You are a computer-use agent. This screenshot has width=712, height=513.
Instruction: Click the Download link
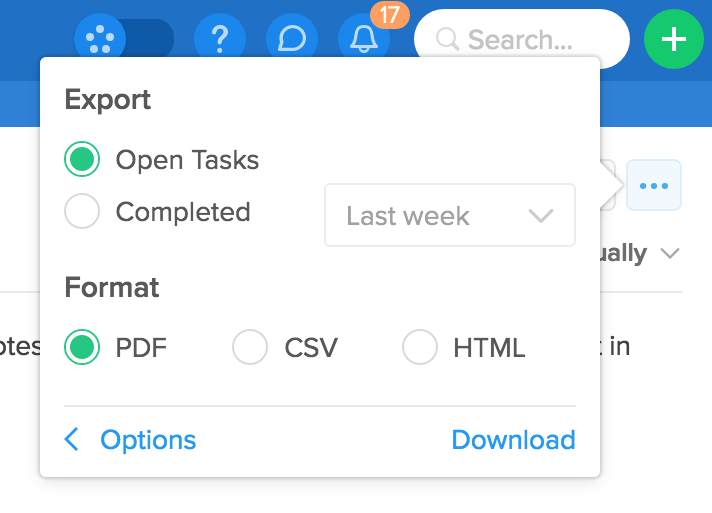[x=514, y=439]
